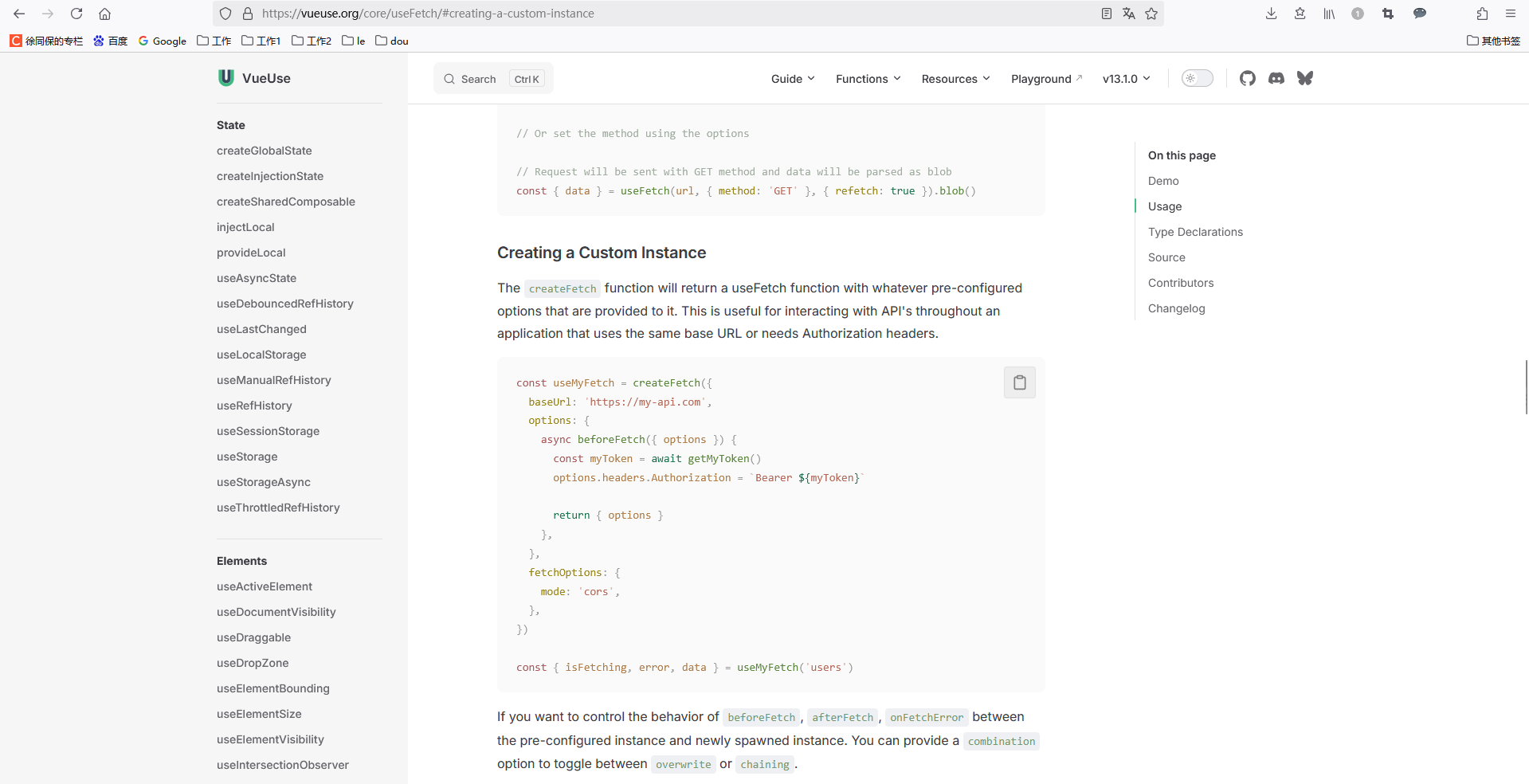Expand the Functions dropdown
This screenshot has height=784, width=1529.
coord(867,79)
